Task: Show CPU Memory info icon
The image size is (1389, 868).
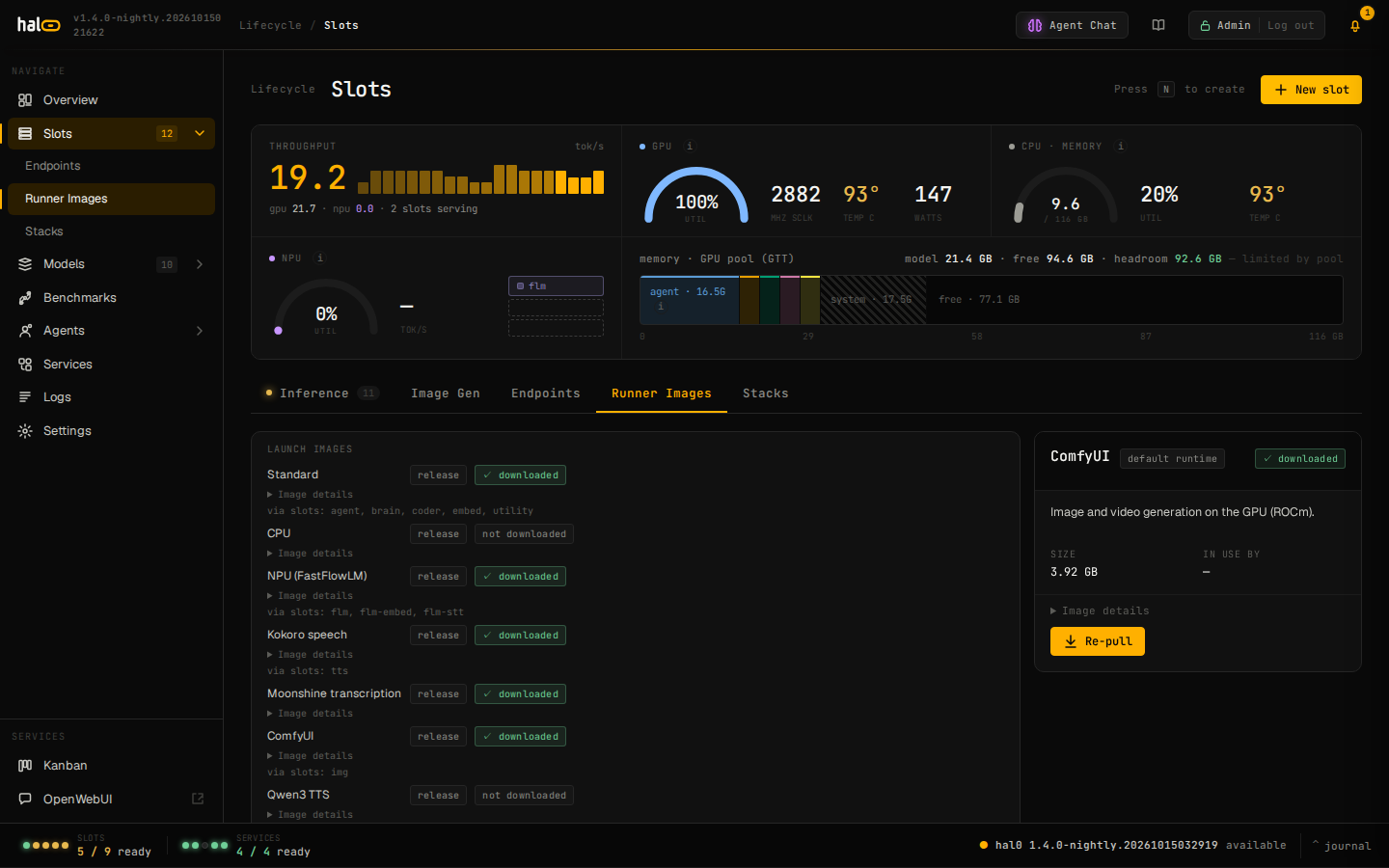Action: tap(1120, 147)
